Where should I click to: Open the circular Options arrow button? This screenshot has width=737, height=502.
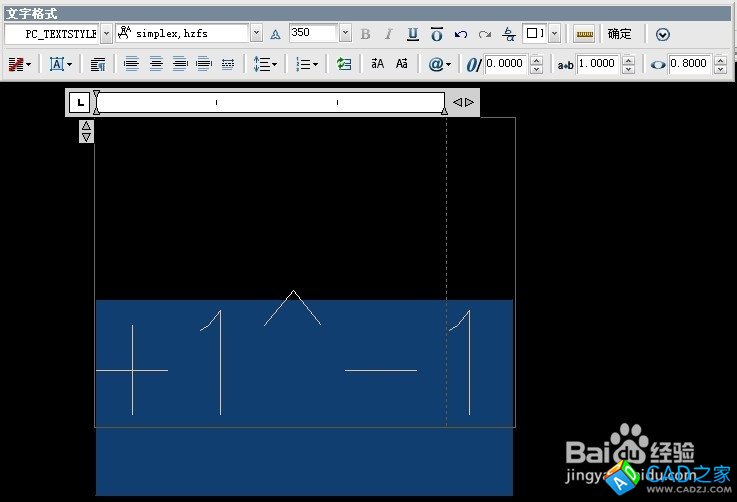[663, 34]
